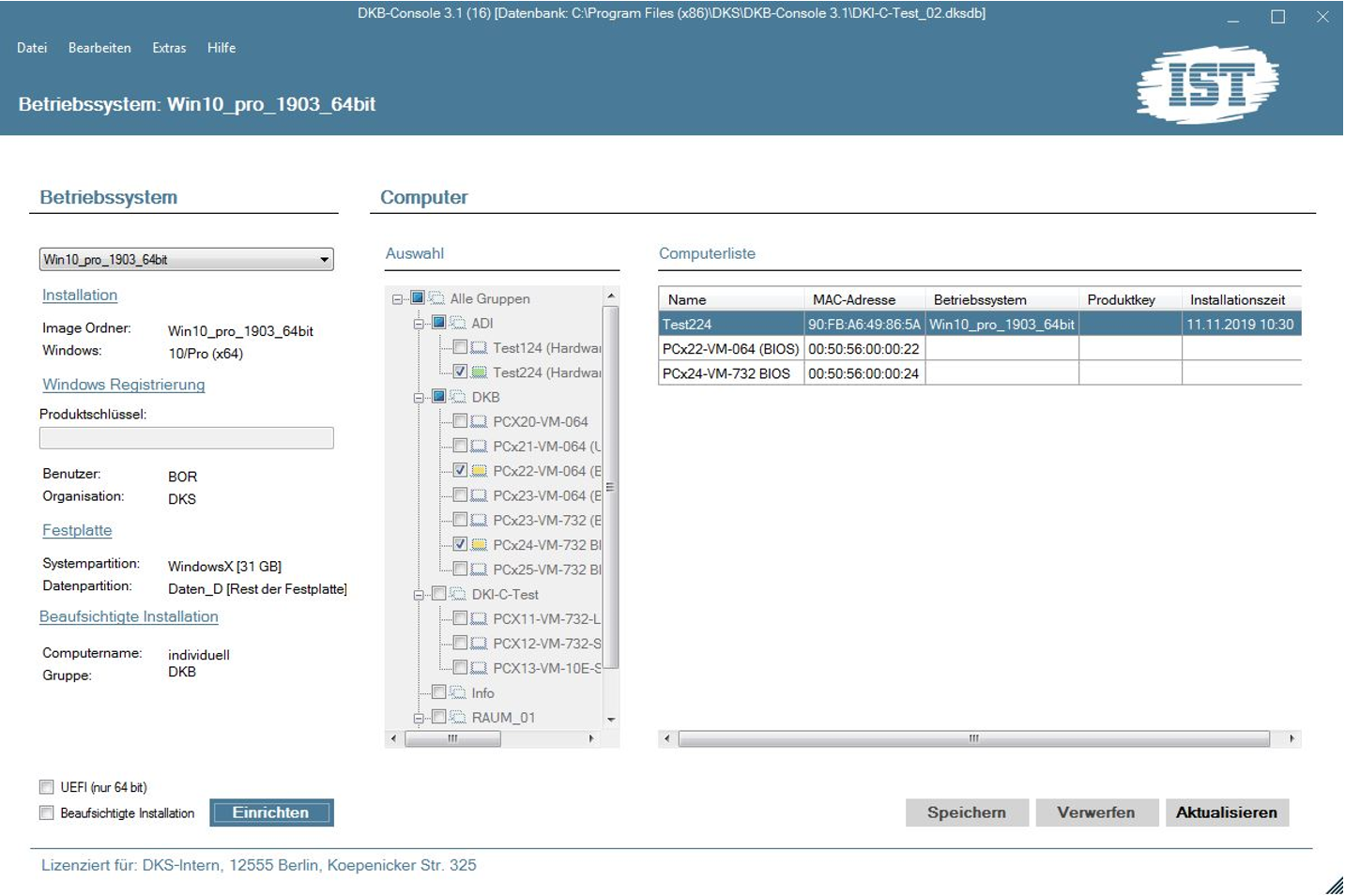The width and height of the screenshot is (1345, 896).
Task: Click the DKI-C-Test group icon
Action: coord(458,594)
